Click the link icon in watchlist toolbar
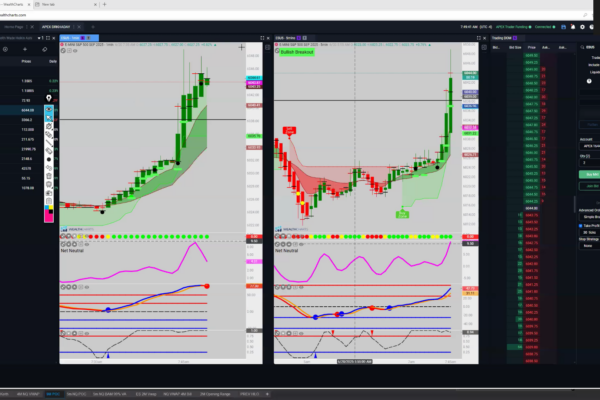This screenshot has height=400, width=600. tap(44, 49)
